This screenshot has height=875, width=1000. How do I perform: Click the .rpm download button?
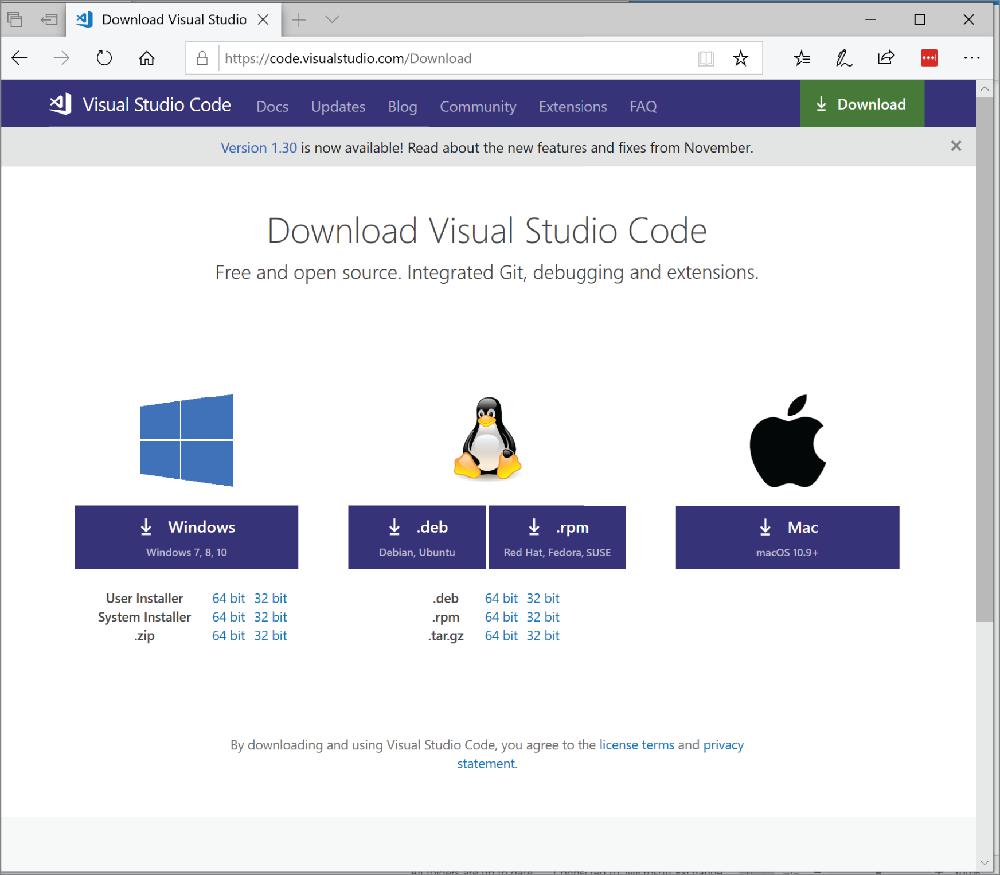pos(557,537)
